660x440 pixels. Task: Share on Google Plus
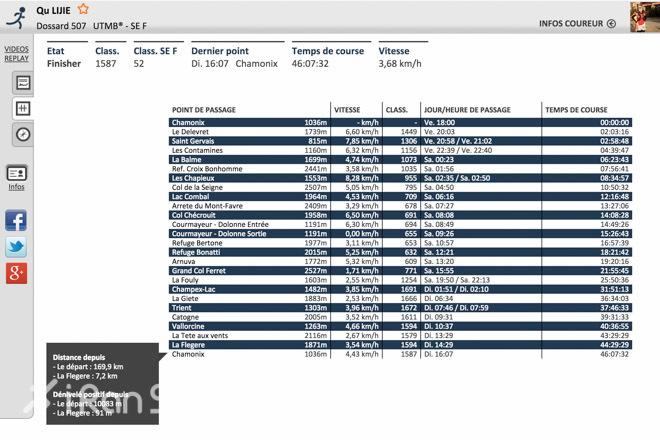click(16, 273)
